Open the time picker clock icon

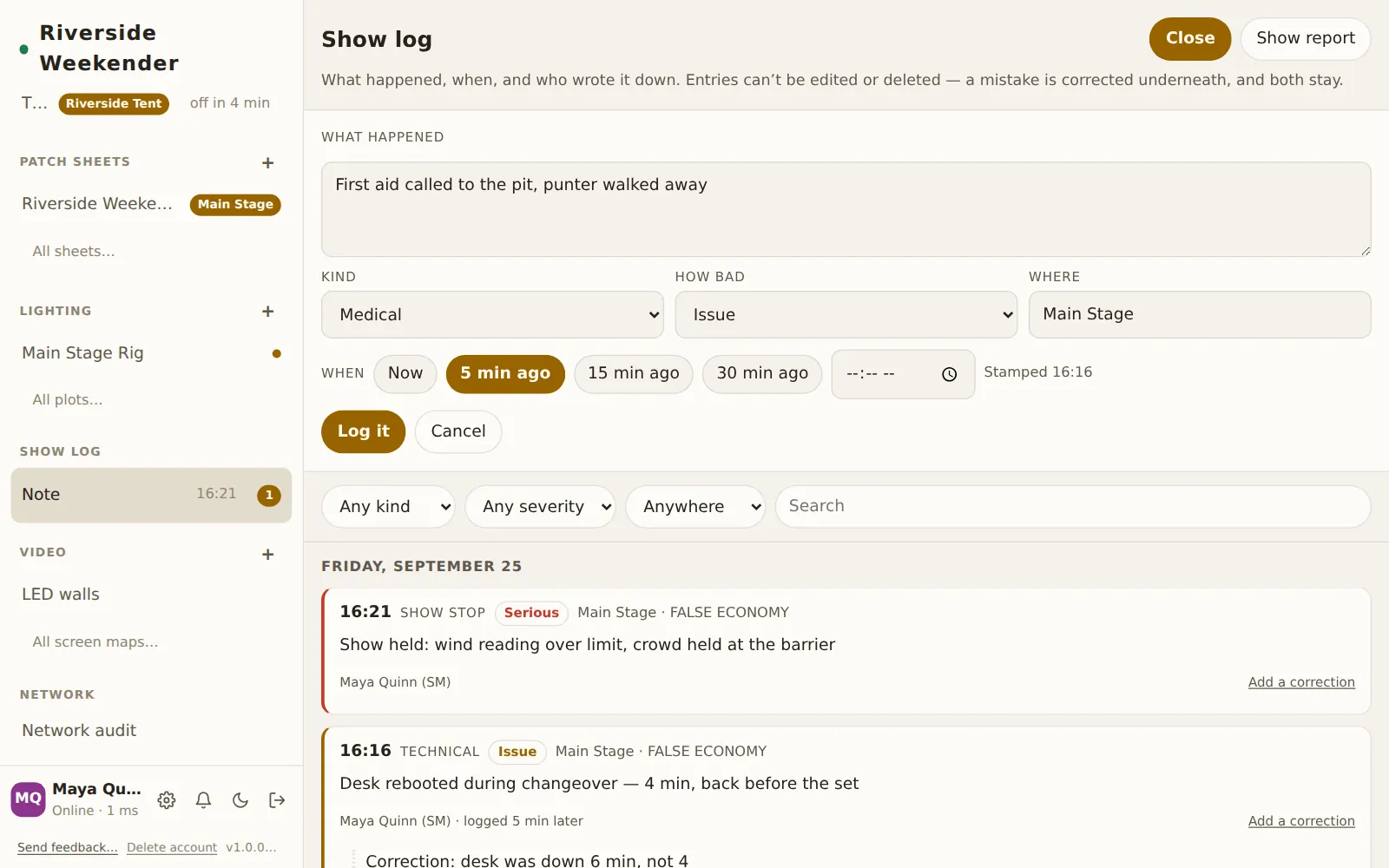click(950, 374)
